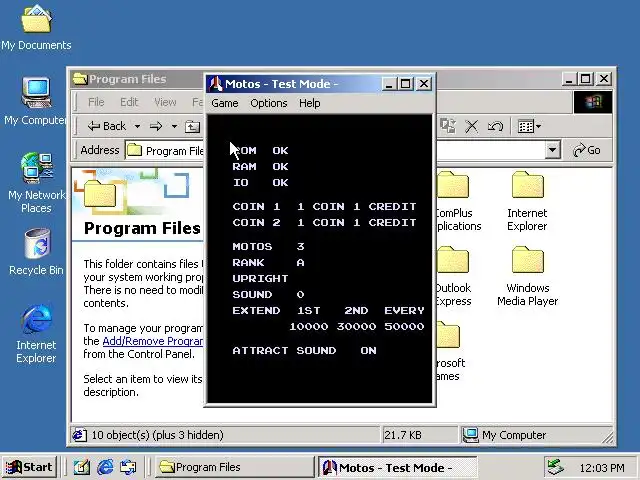Click the Program Files heading in left pane
This screenshot has width=640, height=480.
click(142, 229)
